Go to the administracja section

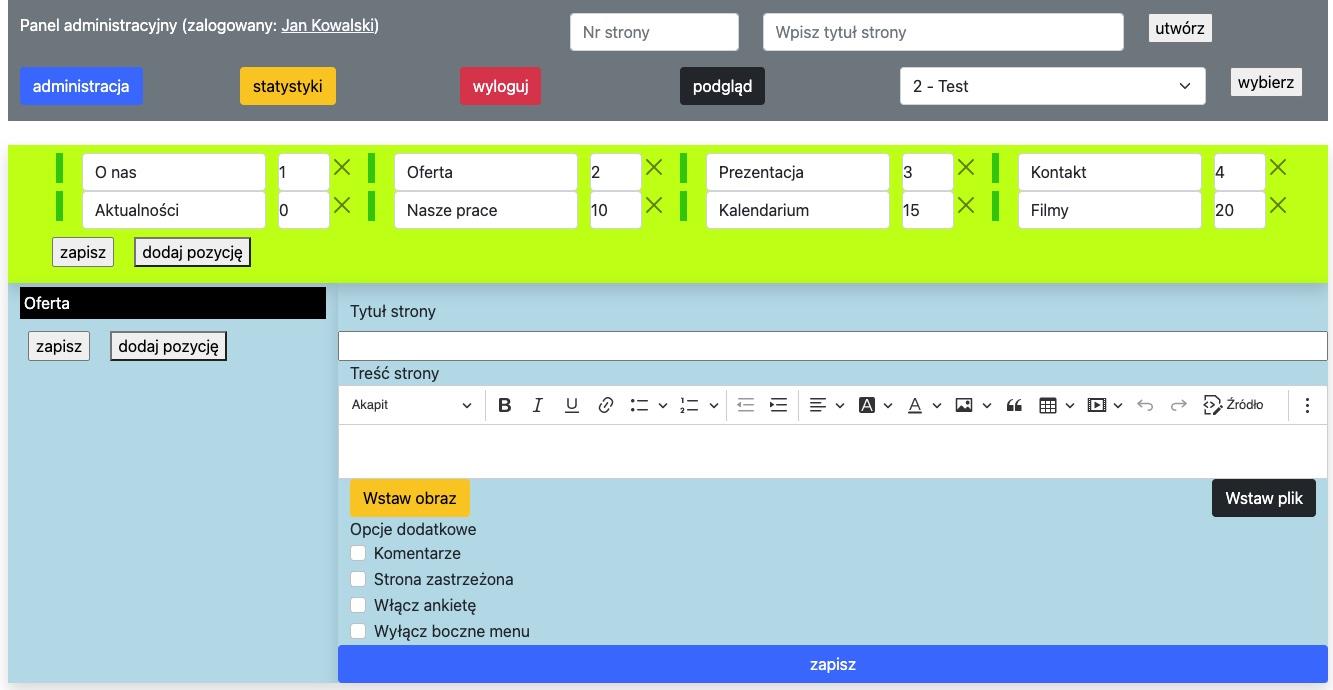tap(81, 86)
